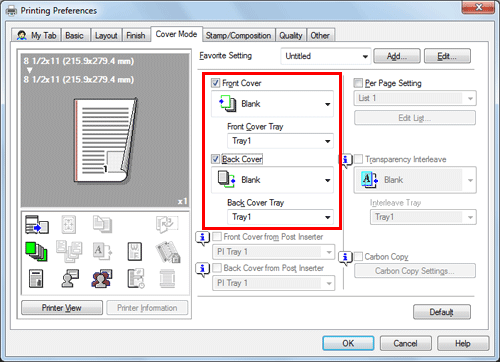Viewport: 500px width, 362px height.
Task: Click the info icon beside Transparency Interleave
Action: (345, 160)
